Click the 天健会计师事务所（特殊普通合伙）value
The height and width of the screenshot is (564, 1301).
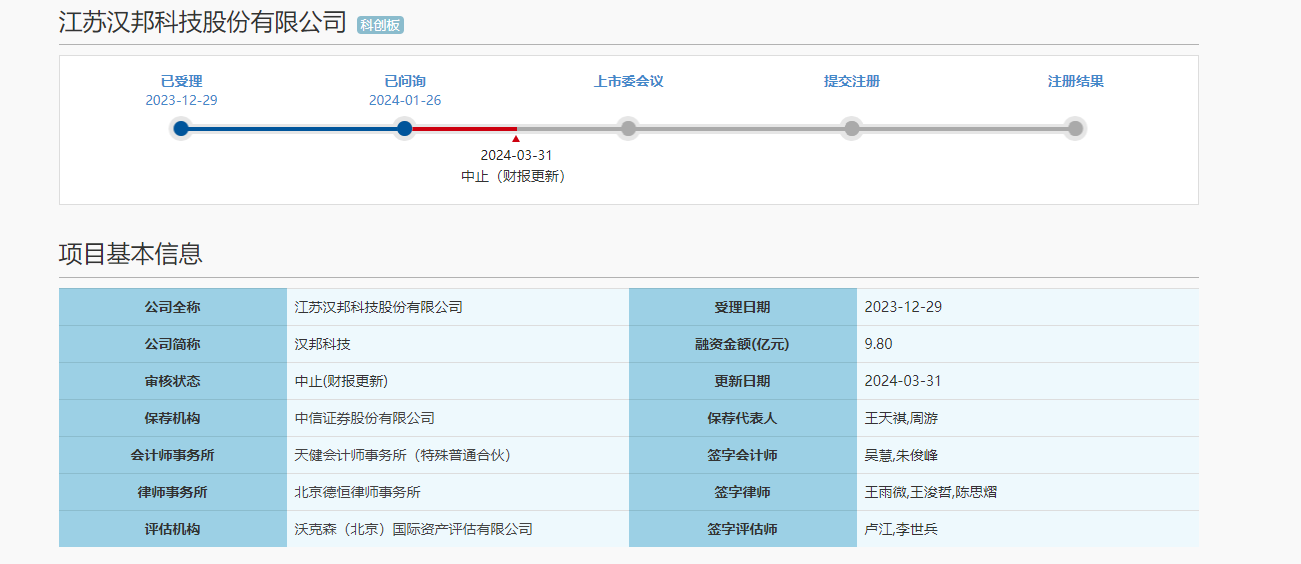(x=403, y=455)
